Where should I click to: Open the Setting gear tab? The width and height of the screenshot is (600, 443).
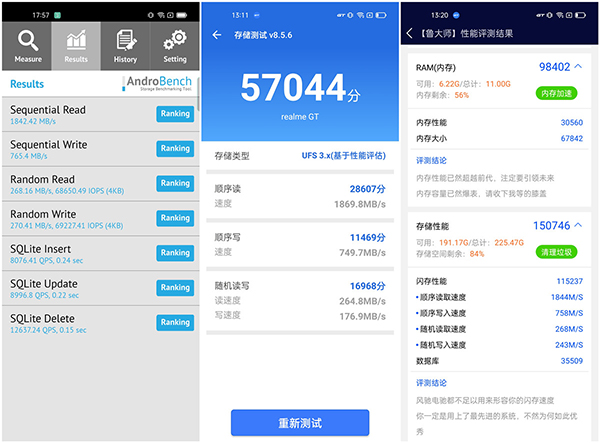point(175,46)
